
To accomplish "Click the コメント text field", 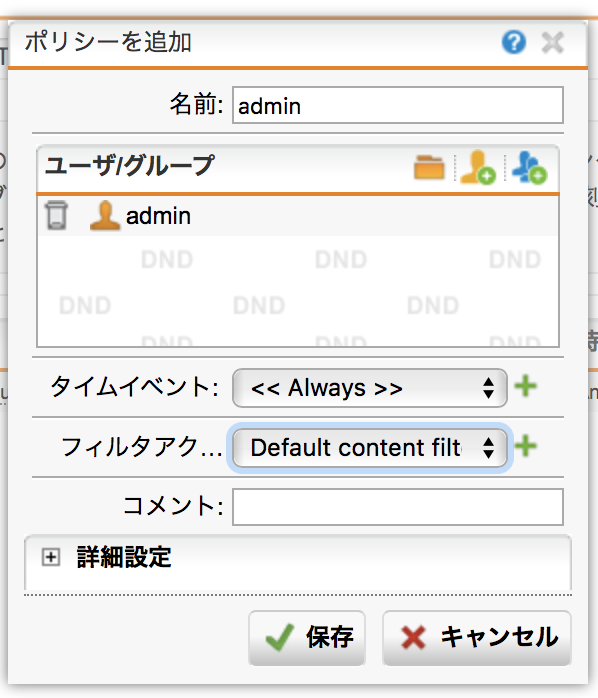I will tap(398, 507).
